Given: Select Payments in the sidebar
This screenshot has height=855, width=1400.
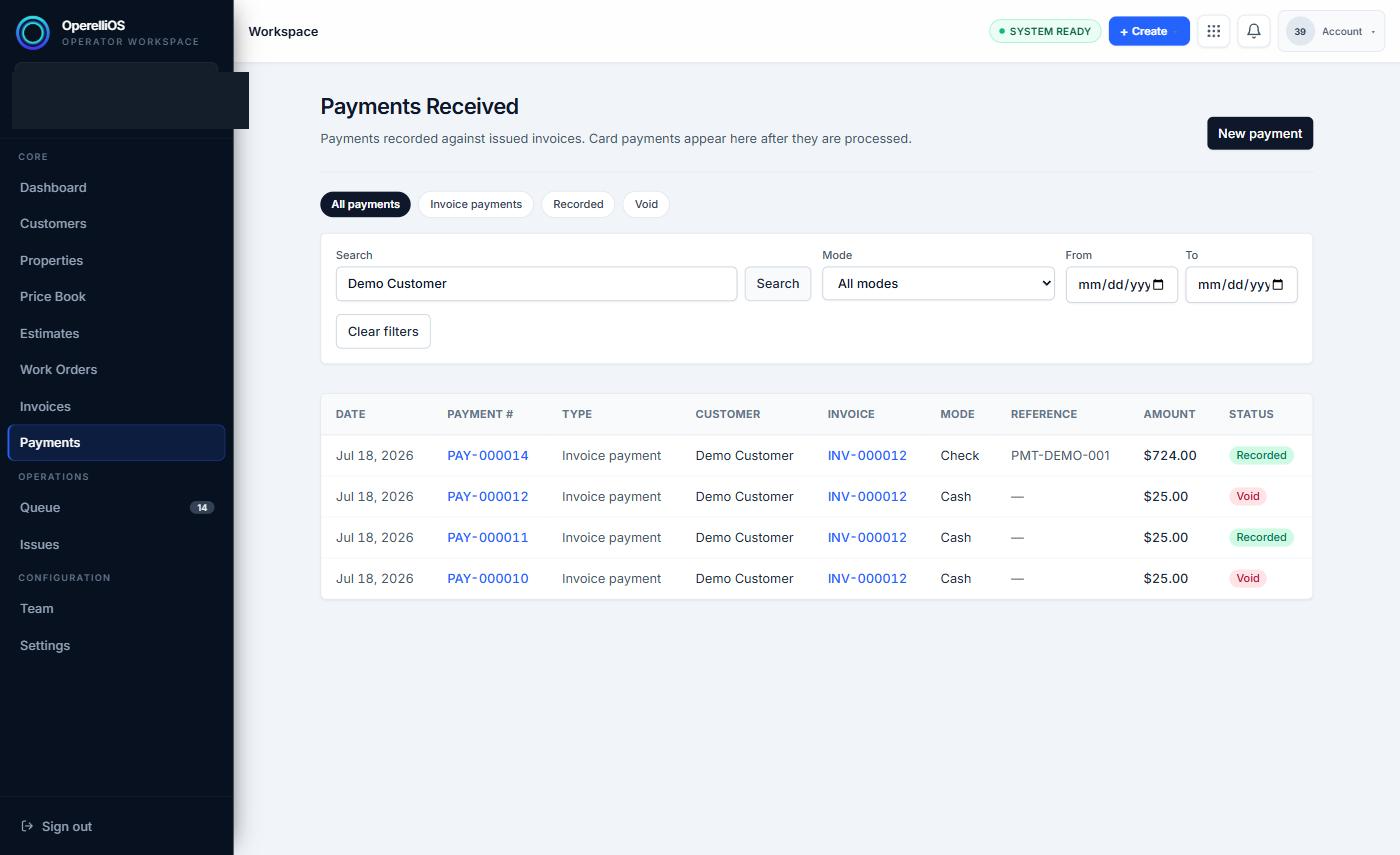Looking at the screenshot, I should 116,443.
